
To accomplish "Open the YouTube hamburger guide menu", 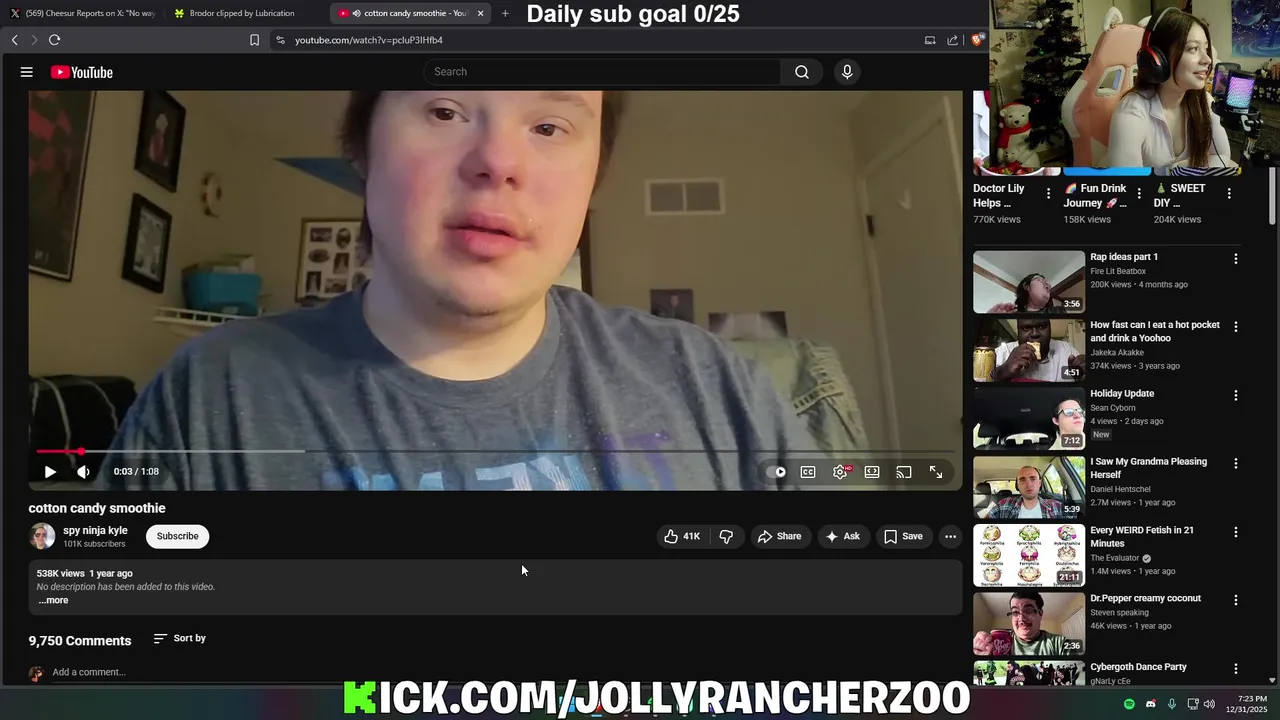I will 27,72.
